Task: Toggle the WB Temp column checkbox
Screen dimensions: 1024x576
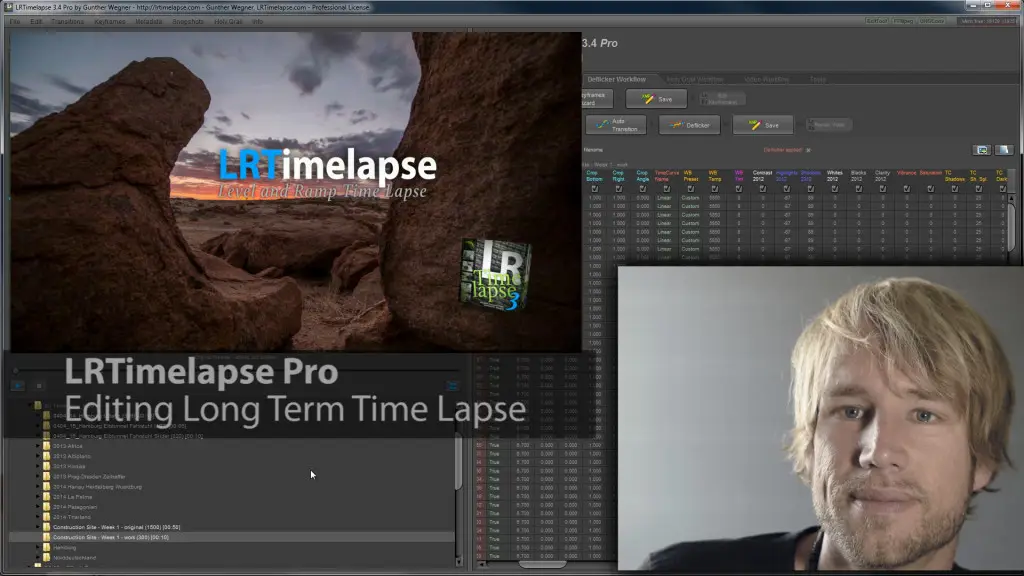Action: point(714,189)
